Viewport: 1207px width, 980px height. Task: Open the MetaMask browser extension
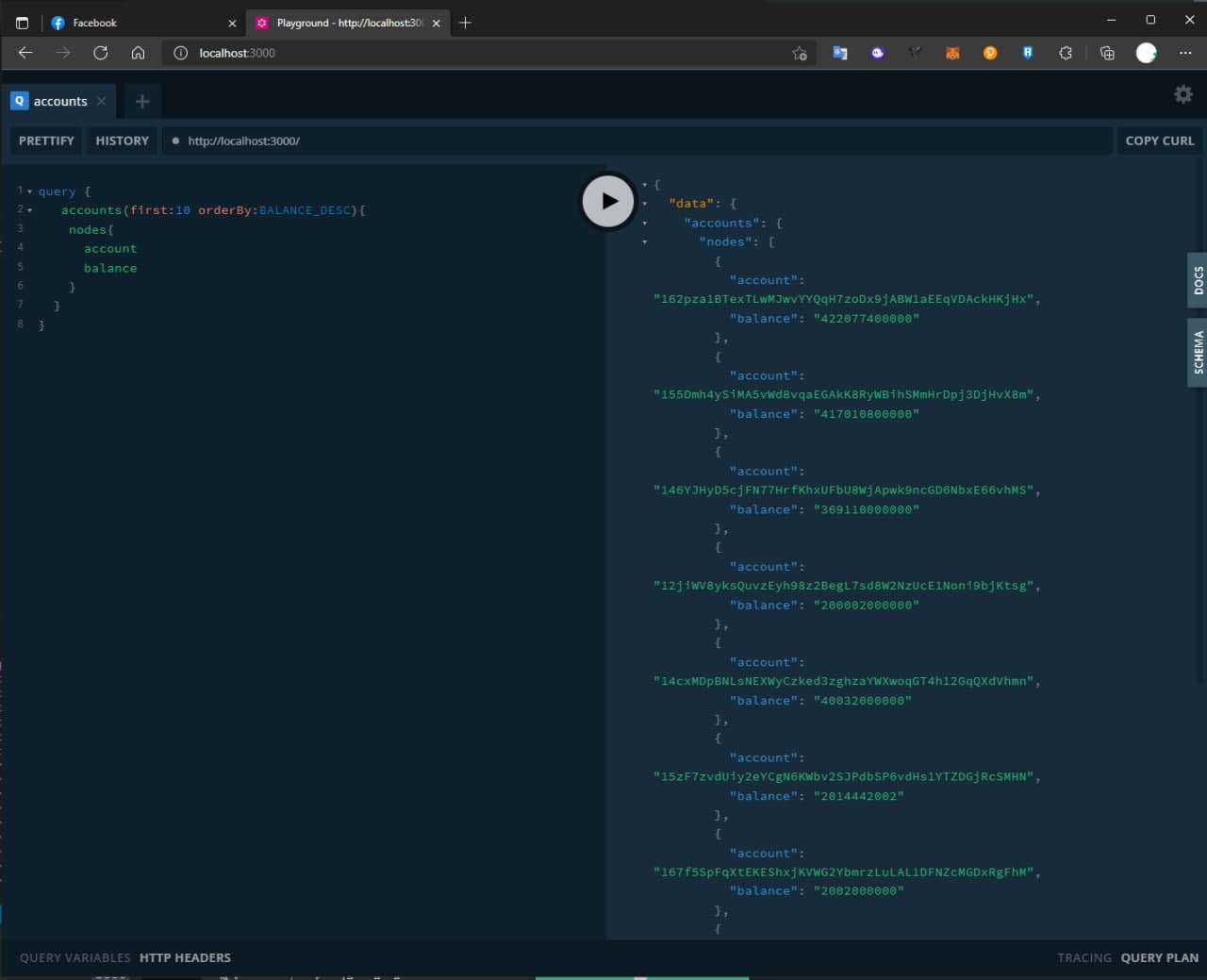coord(952,53)
